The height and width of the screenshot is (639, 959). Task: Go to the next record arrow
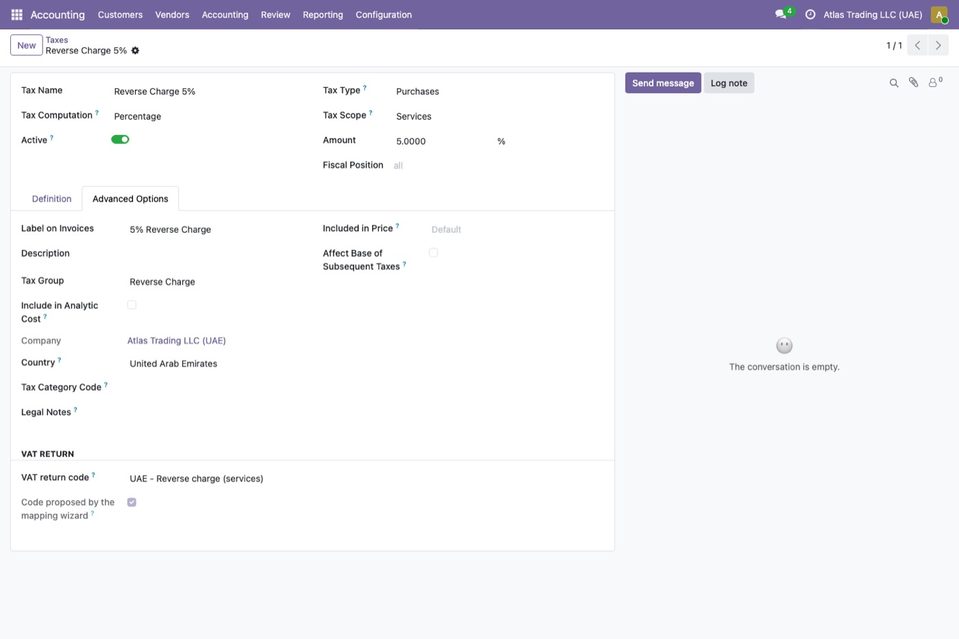938,45
